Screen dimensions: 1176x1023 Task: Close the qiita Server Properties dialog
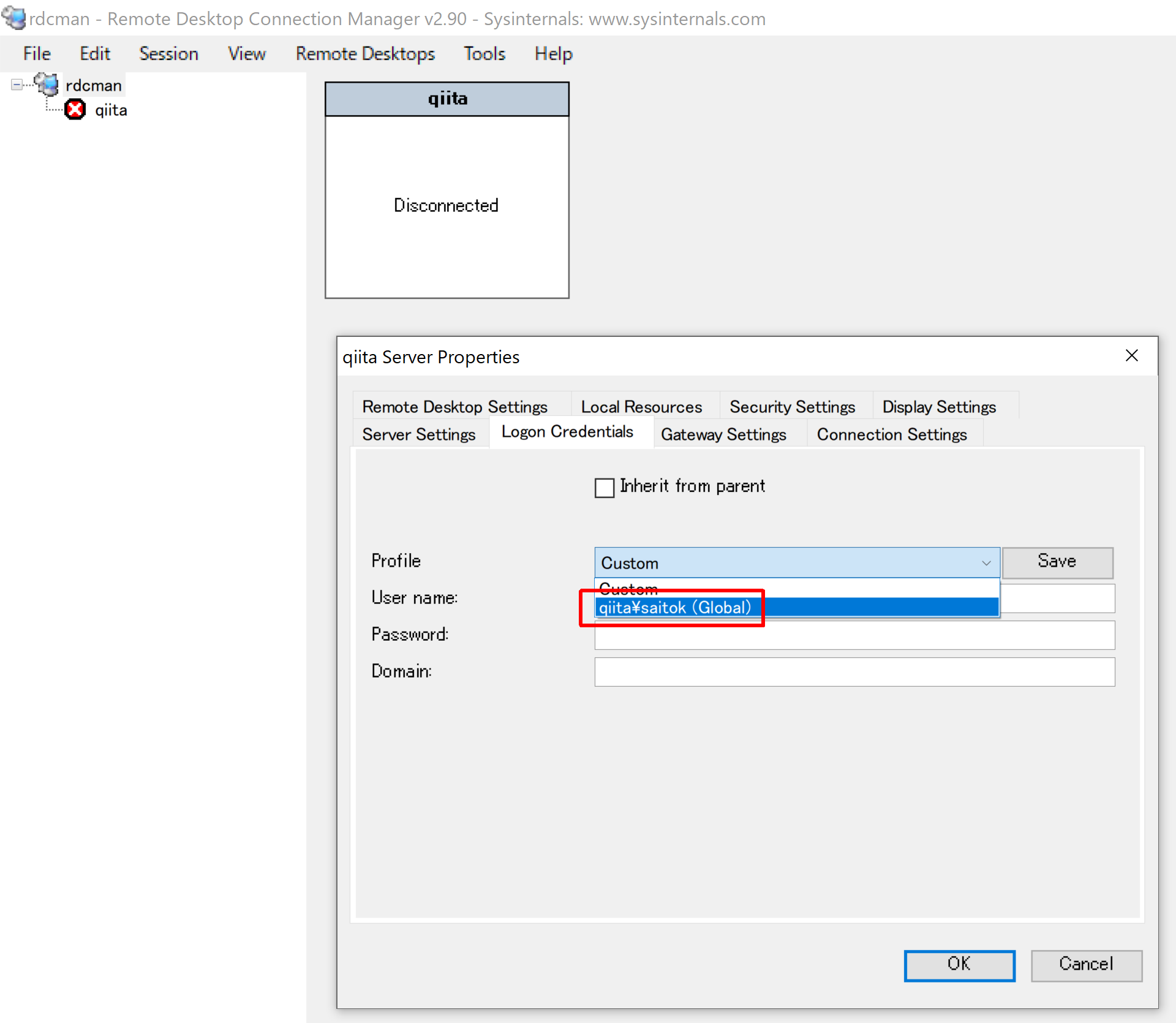[x=1131, y=356]
